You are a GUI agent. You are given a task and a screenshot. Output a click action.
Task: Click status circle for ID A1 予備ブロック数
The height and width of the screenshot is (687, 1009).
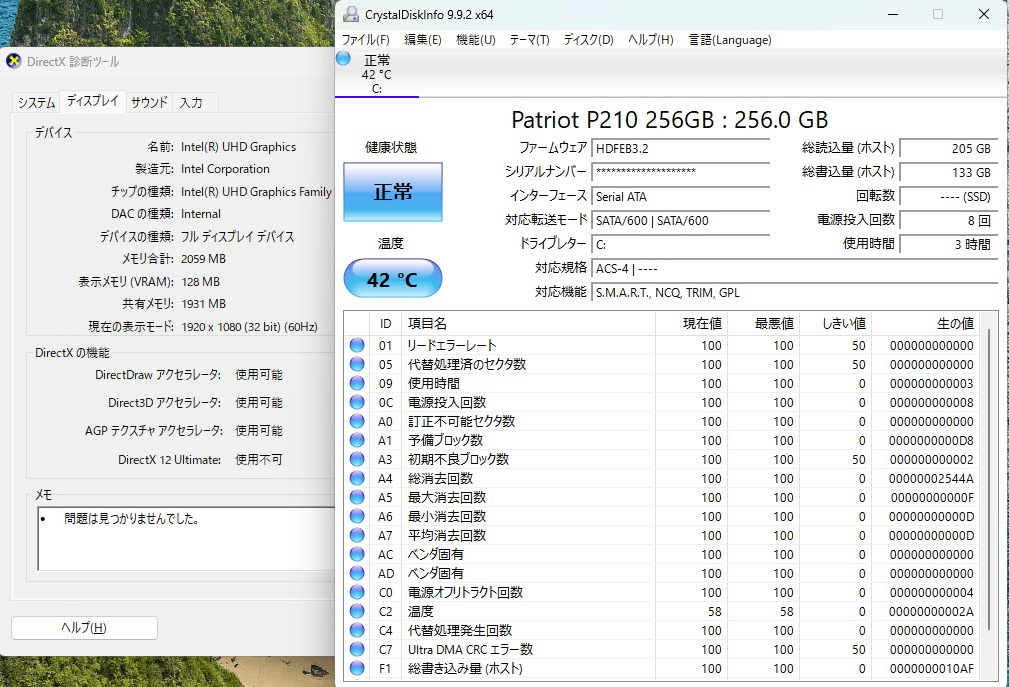tap(357, 440)
